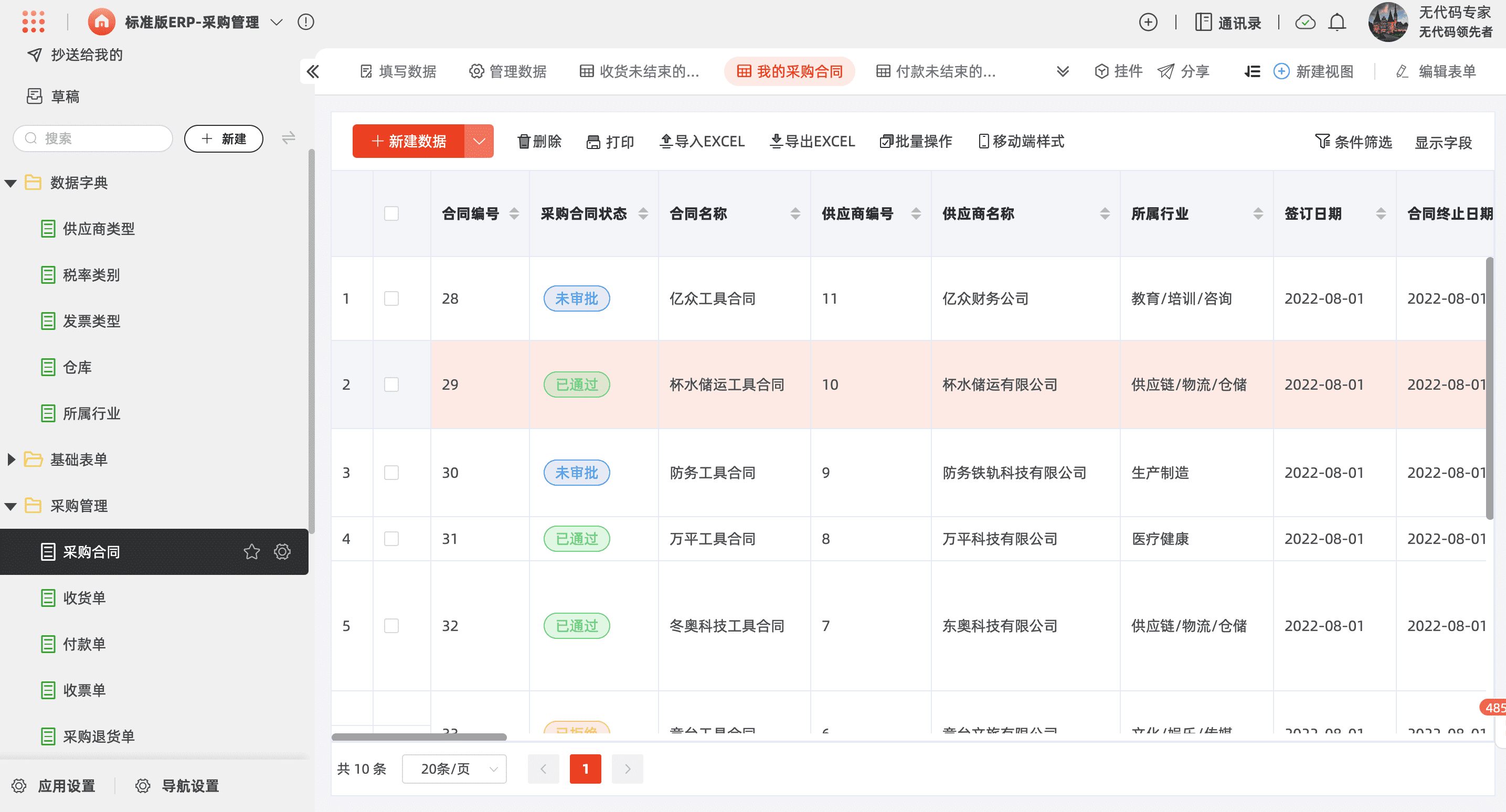
Task: Switch to 管理数据 tab
Action: pos(507,71)
